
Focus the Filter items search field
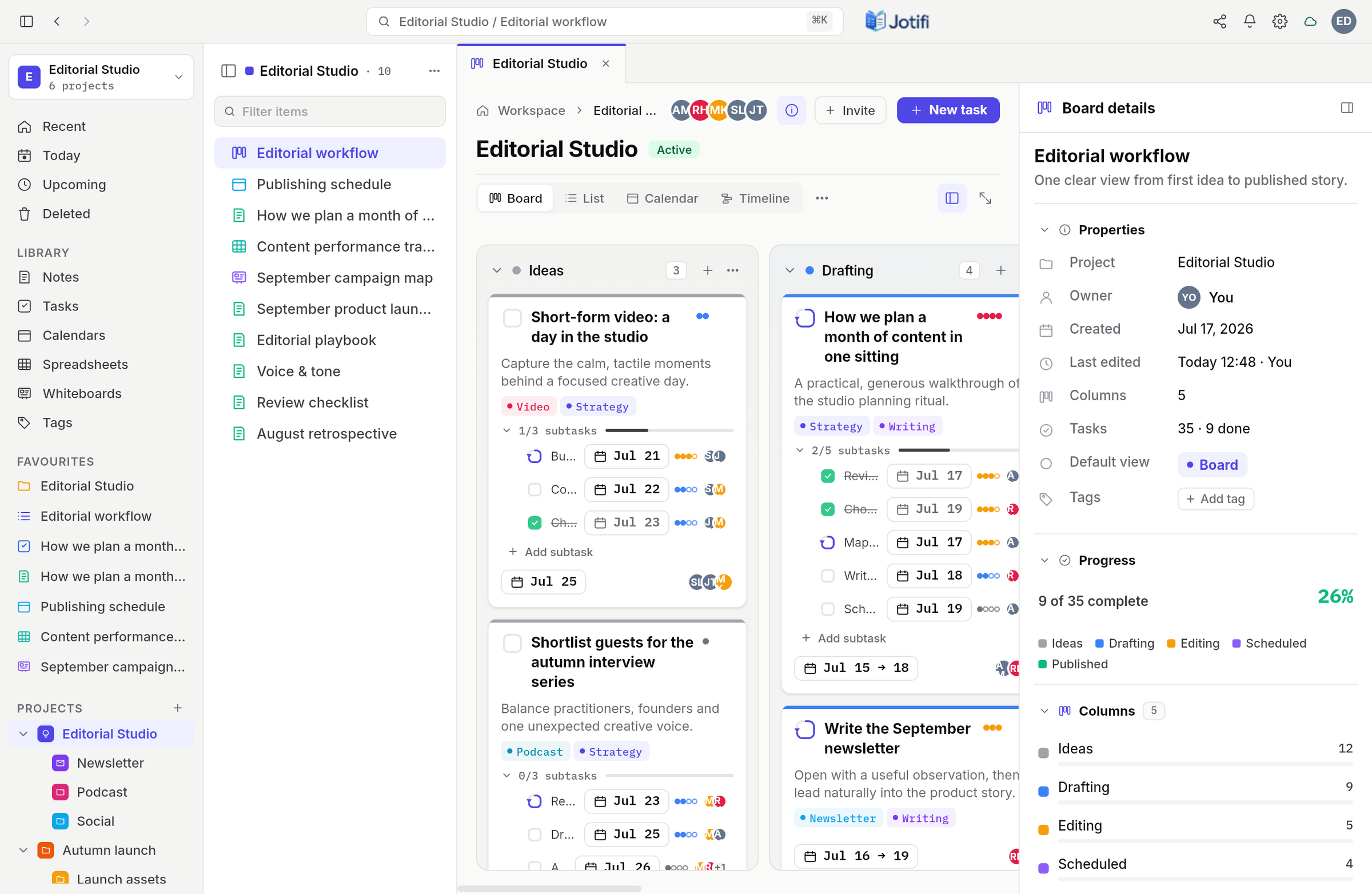click(330, 111)
